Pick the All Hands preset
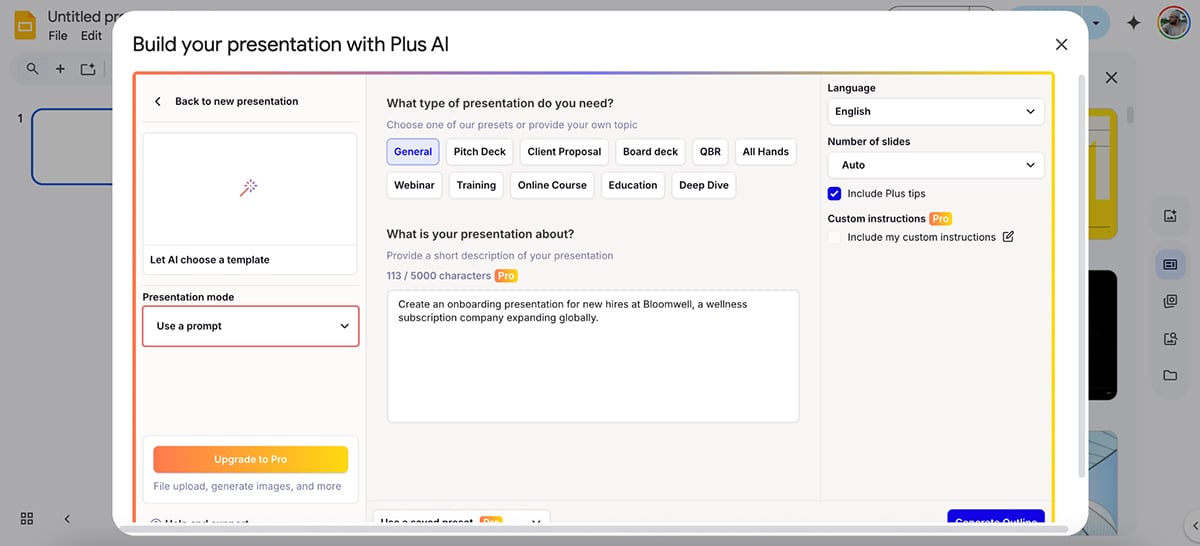 [x=766, y=152]
